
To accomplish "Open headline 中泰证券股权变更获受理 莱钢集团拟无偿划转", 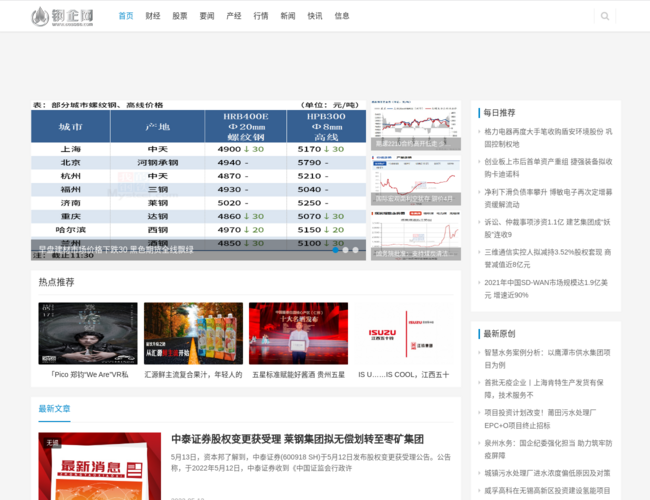I will [x=298, y=439].
